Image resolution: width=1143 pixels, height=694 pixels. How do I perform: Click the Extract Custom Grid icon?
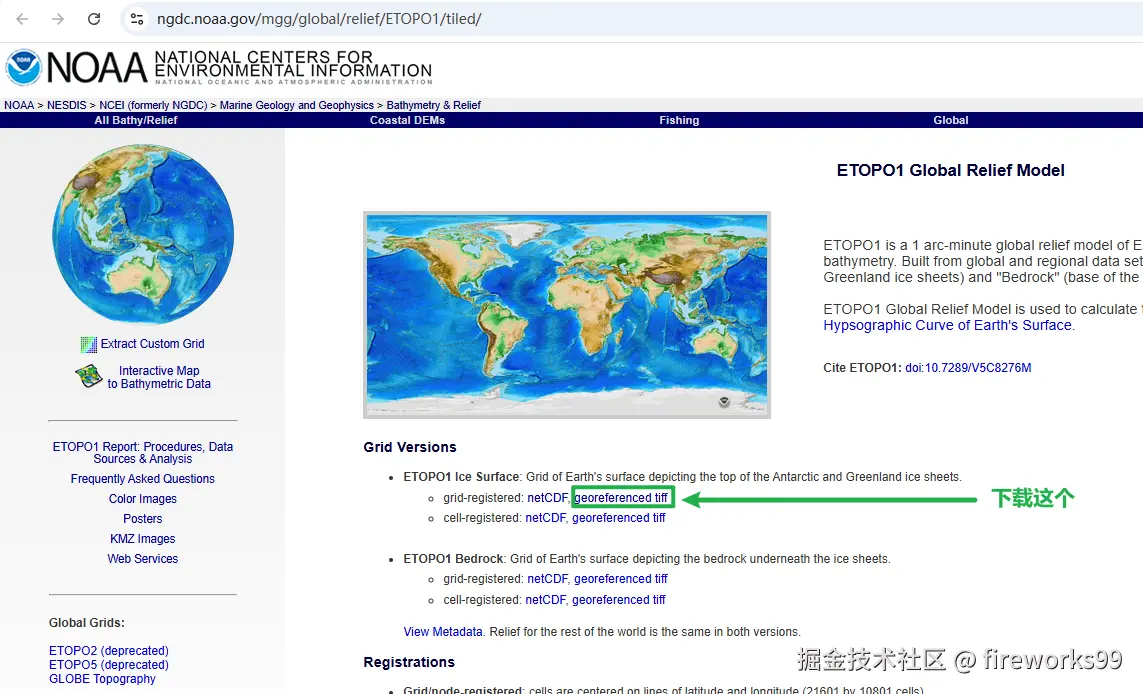[x=89, y=344]
